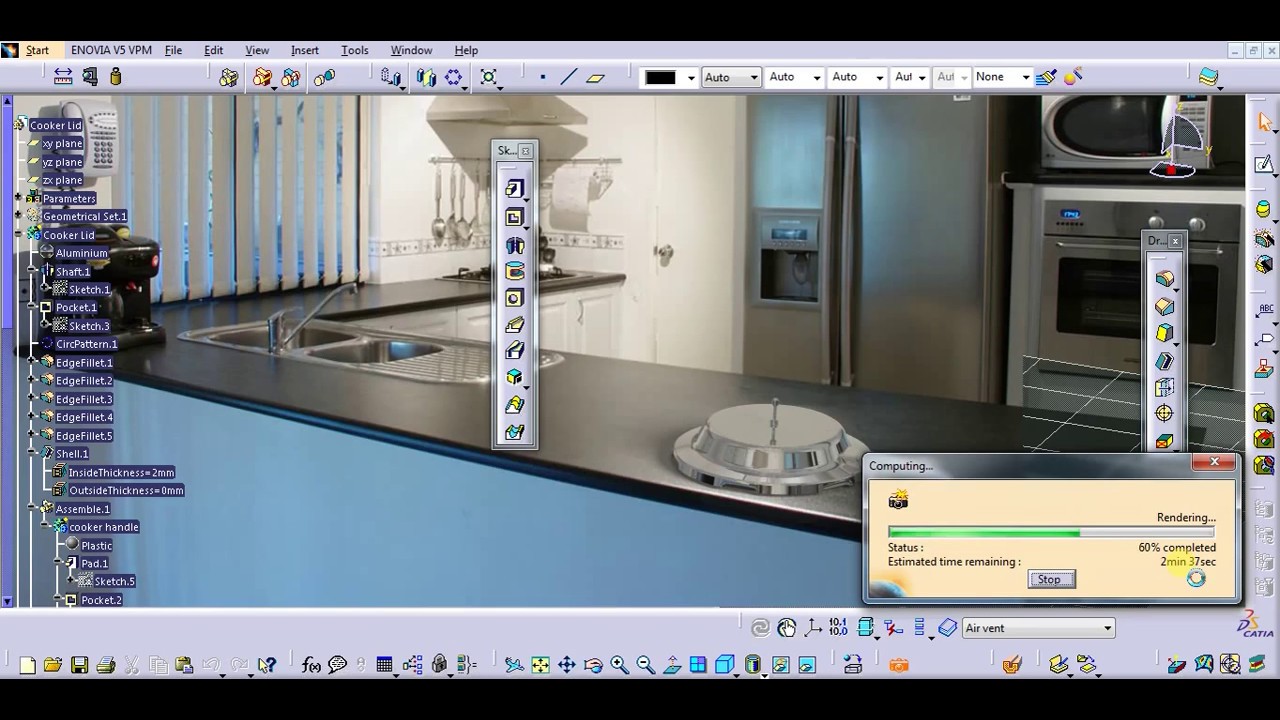Open the ENOVIA V5 VPM menu

111,50
